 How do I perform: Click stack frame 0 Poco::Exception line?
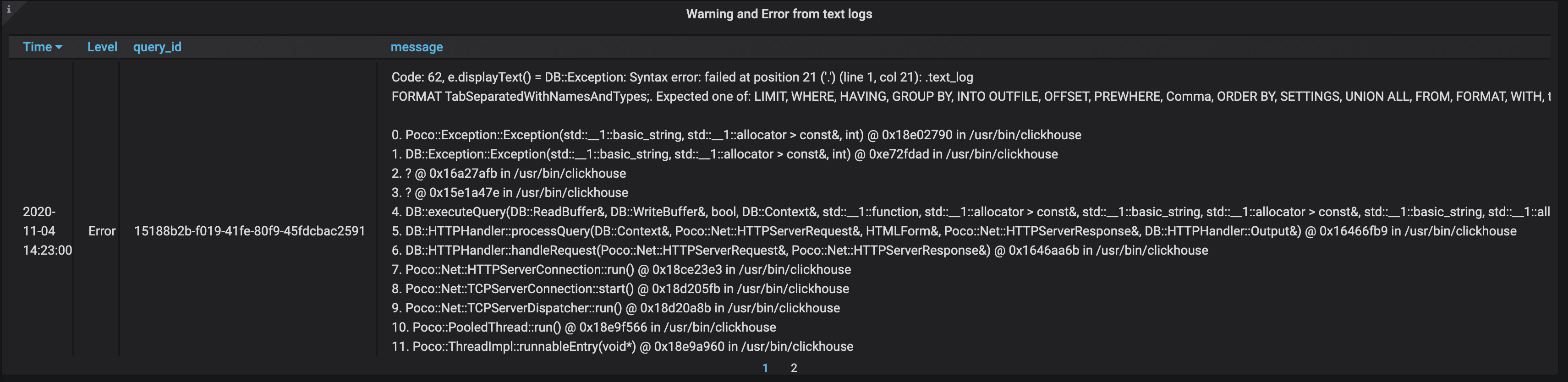click(x=736, y=134)
